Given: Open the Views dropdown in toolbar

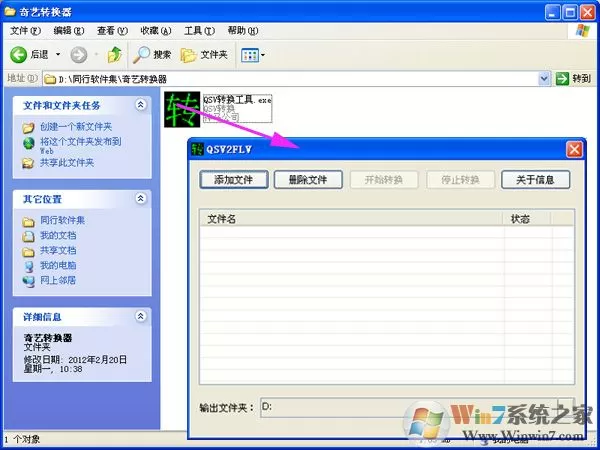Looking at the screenshot, I should tap(253, 55).
